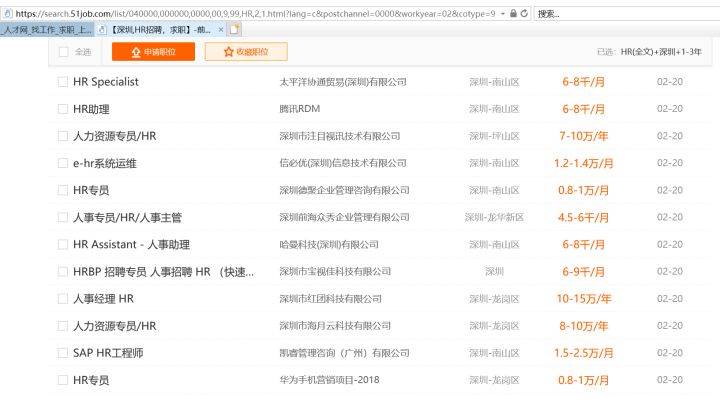This screenshot has width=720, height=399.
Task: Click the security lock icon in address bar
Action: pyautogui.click(x=513, y=13)
